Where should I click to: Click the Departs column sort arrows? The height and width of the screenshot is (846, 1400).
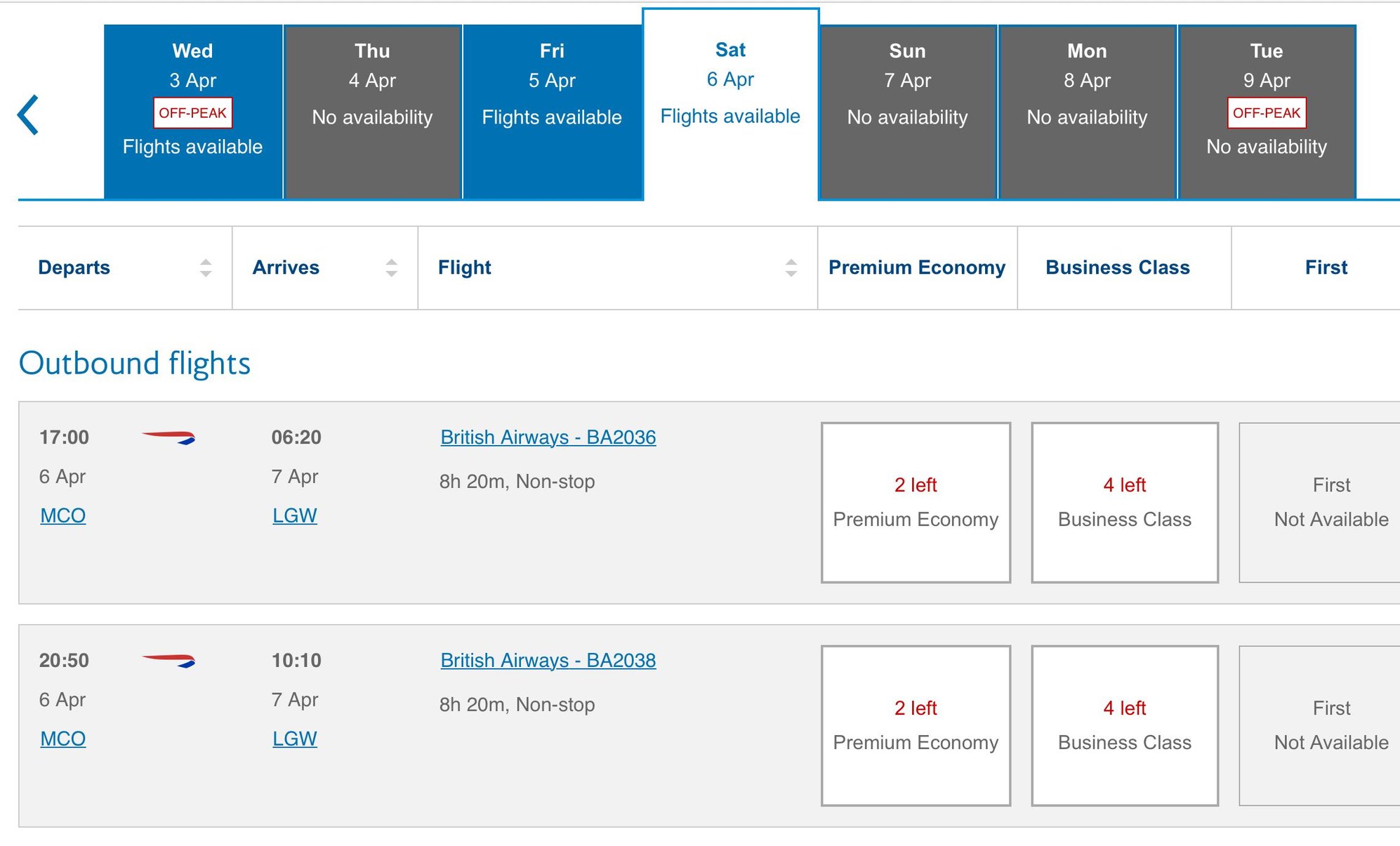point(206,267)
